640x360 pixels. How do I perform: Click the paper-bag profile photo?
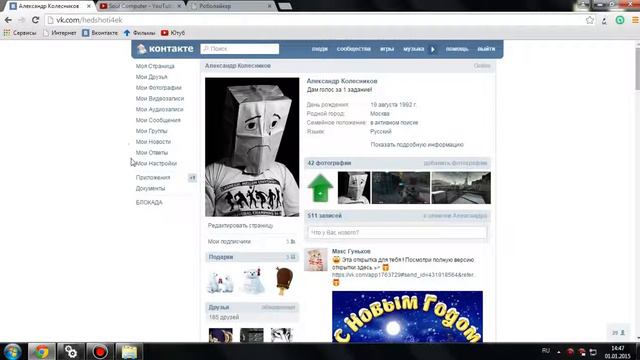pos(252,147)
